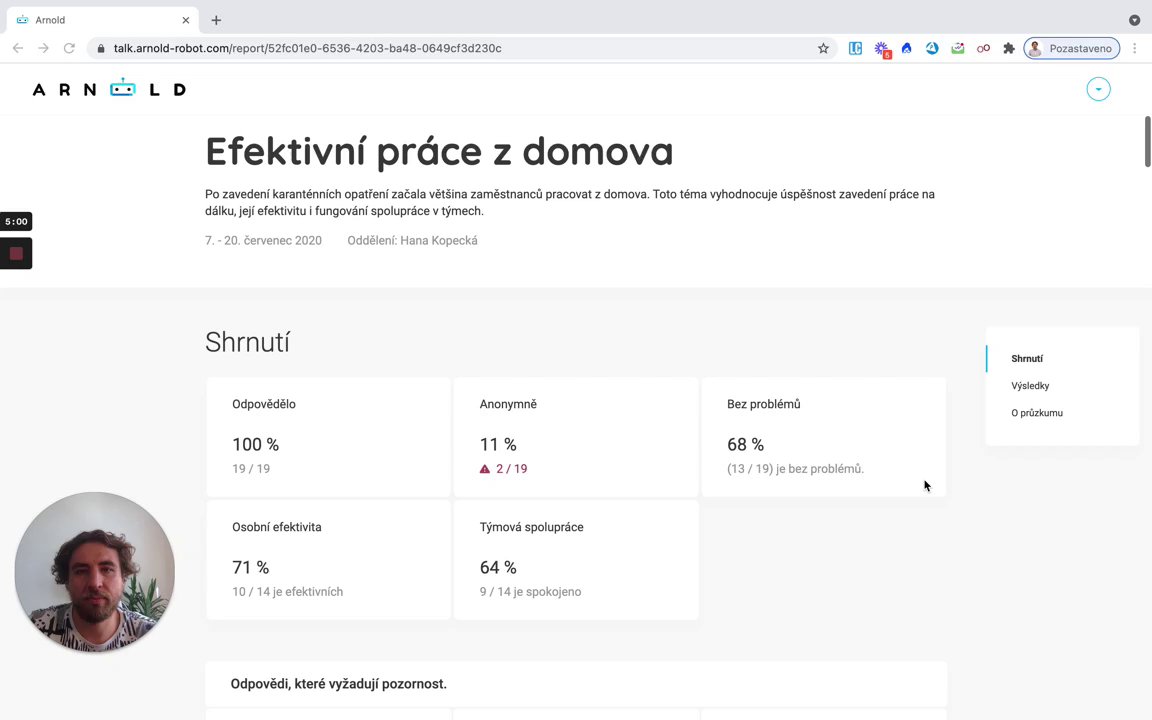1152x720 pixels.
Task: Open Chrome's three-dot menu
Action: click(x=1134, y=48)
